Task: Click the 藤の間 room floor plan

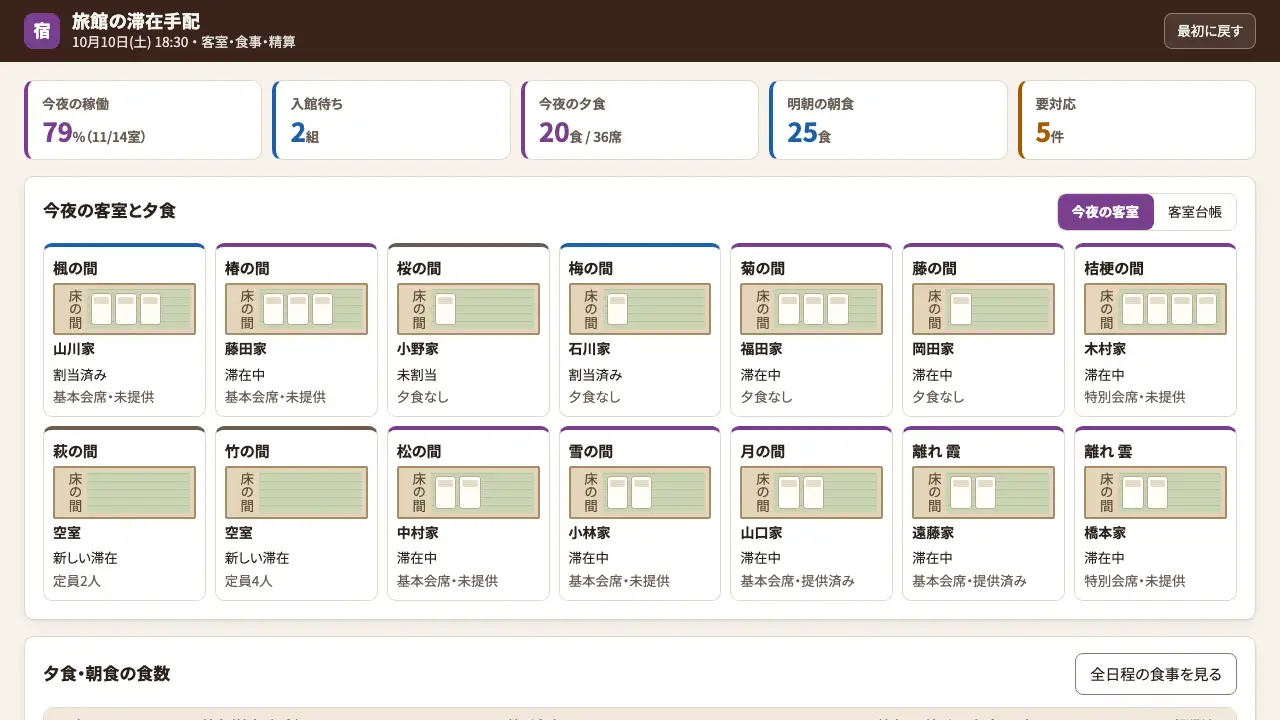Action: click(x=983, y=309)
